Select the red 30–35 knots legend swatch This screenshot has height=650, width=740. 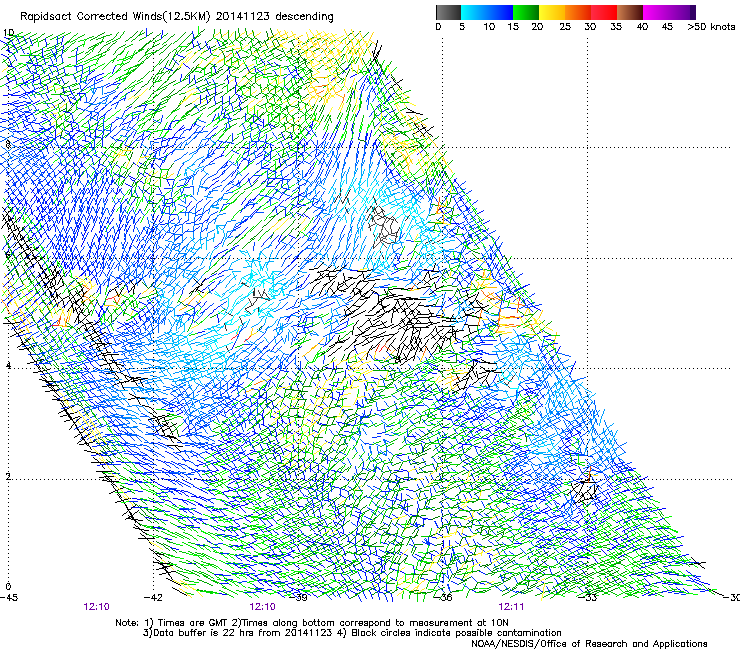(604, 12)
